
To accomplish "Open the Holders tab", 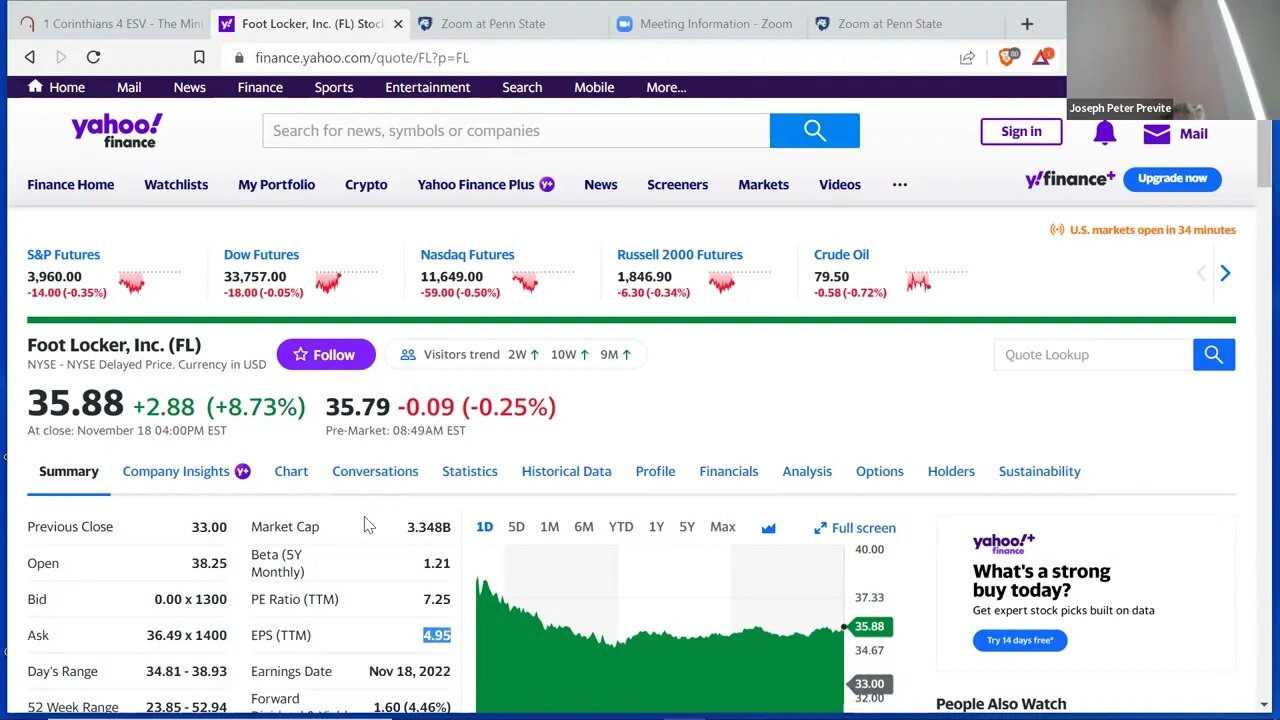I will click(951, 471).
